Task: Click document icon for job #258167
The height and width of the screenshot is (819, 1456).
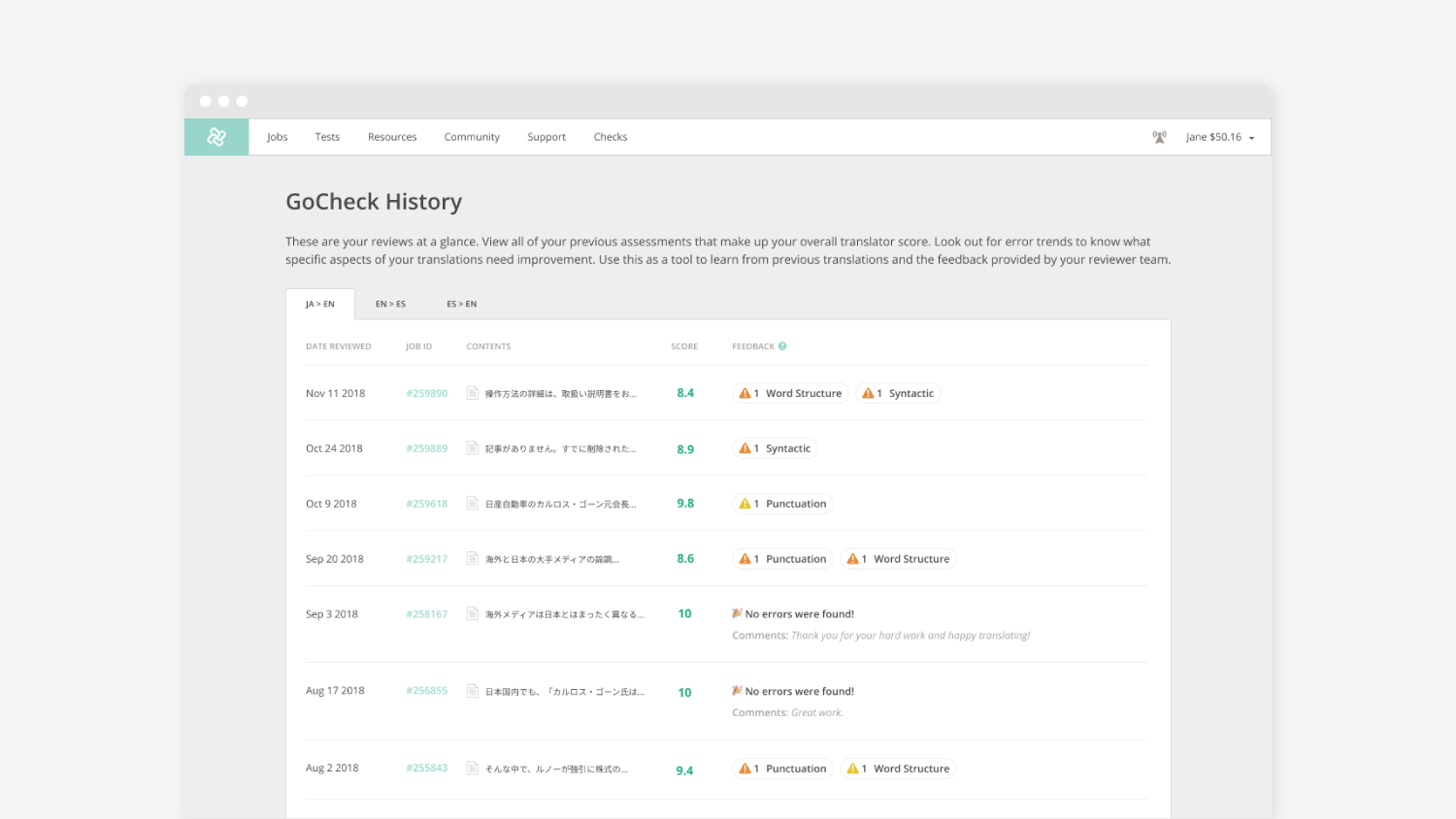Action: click(473, 614)
